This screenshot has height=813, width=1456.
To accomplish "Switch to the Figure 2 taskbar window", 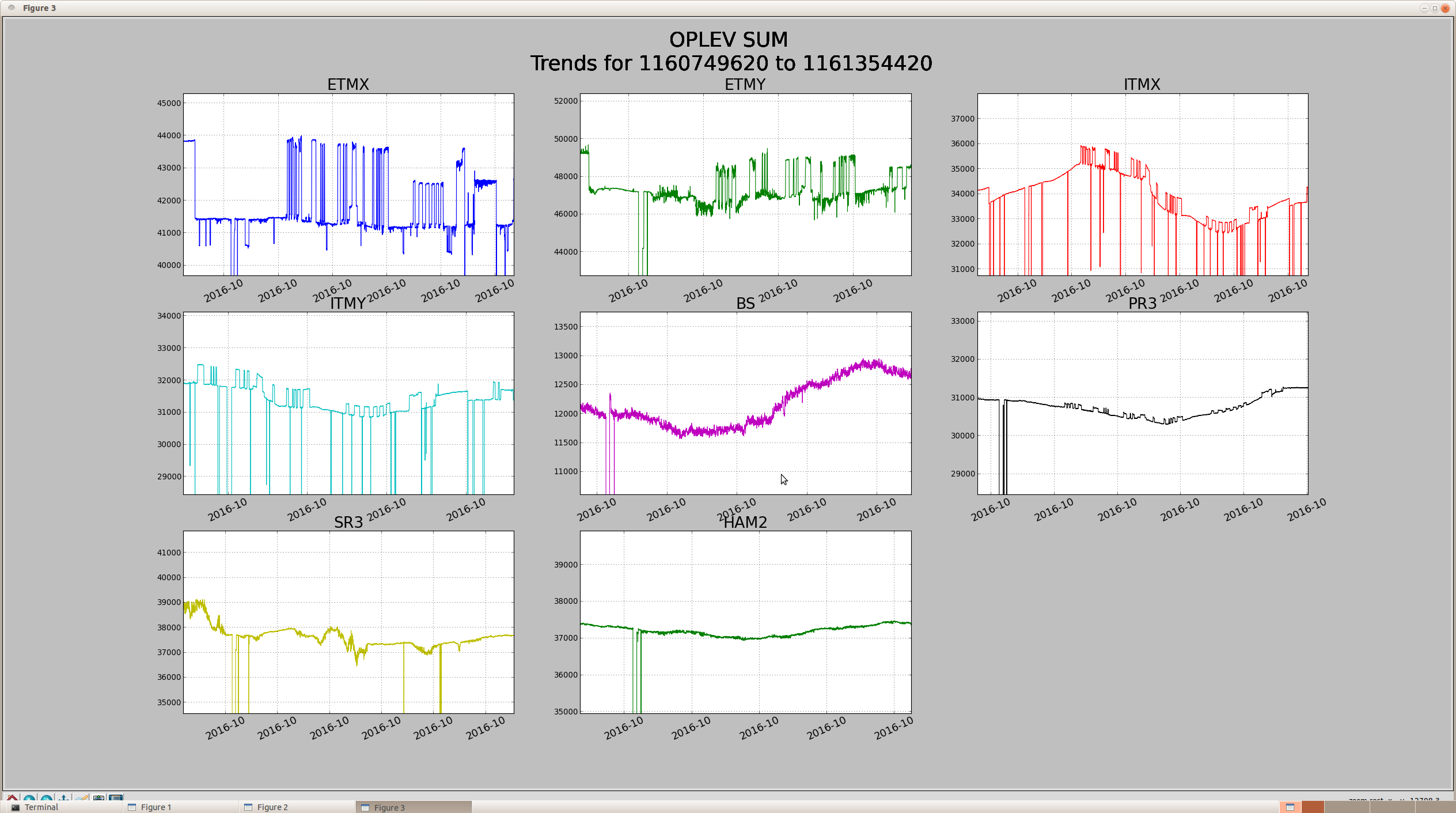I will point(297,807).
